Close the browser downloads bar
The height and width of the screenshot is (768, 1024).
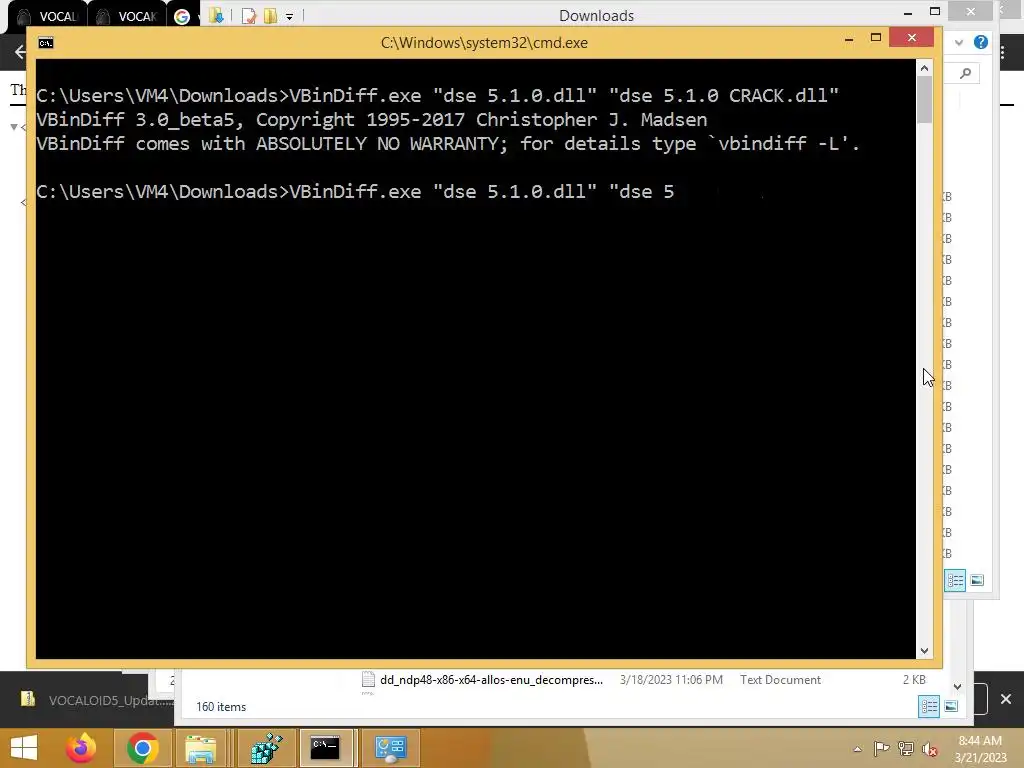pyautogui.click(x=1006, y=699)
